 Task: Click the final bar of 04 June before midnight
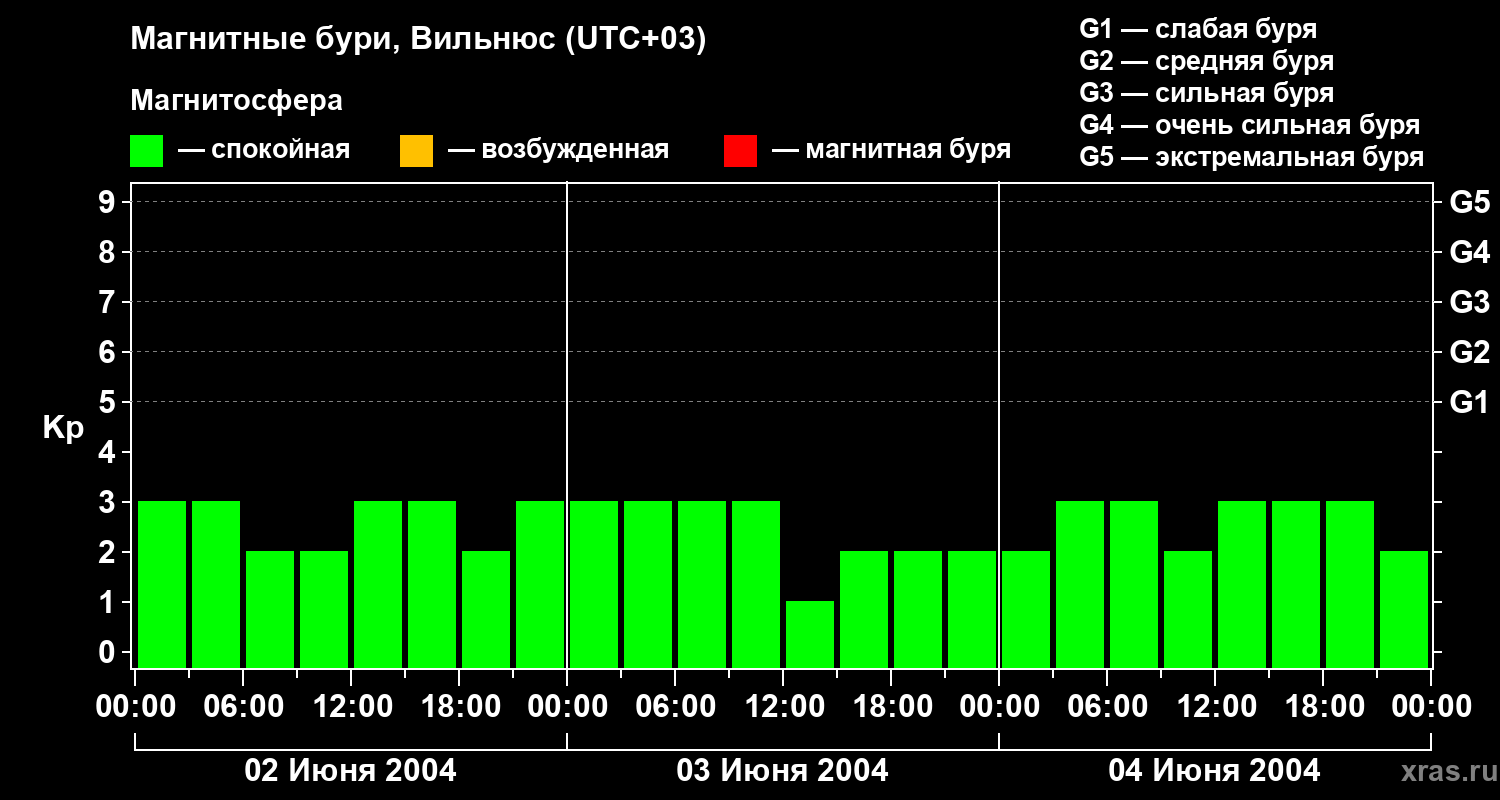(1404, 609)
